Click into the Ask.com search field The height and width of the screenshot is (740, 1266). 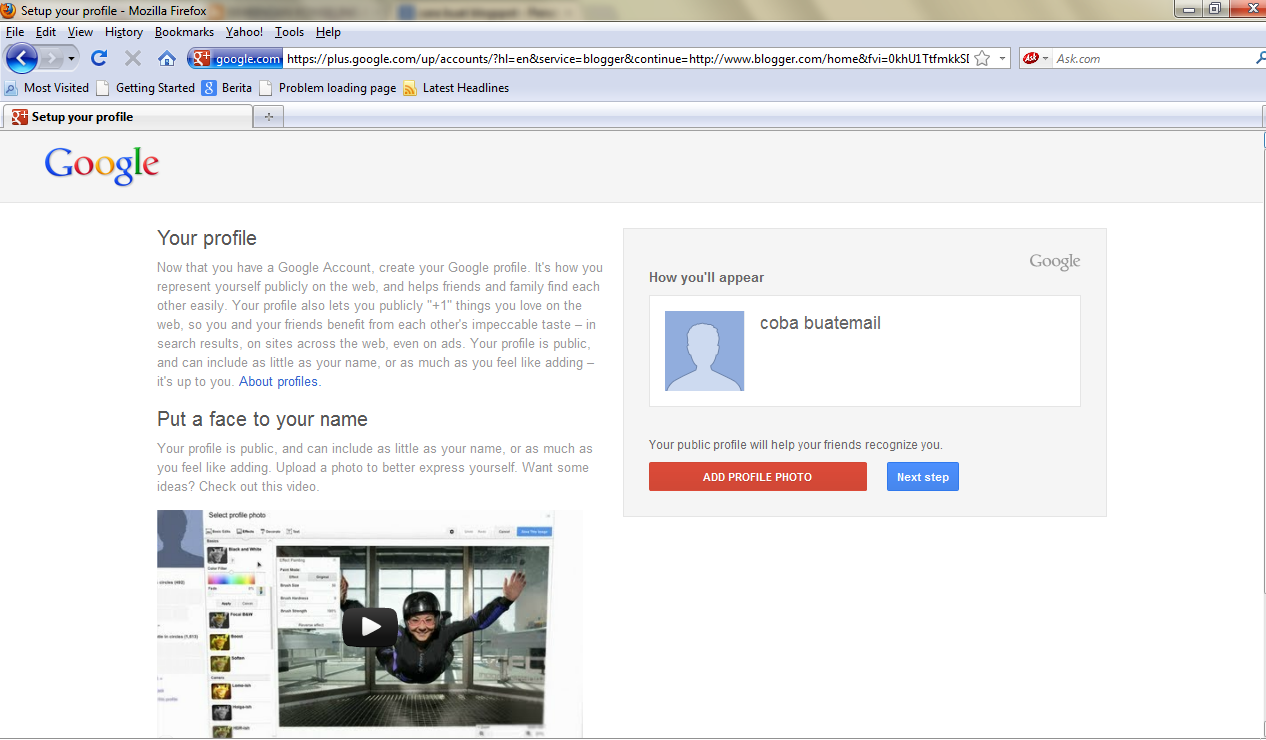1152,58
